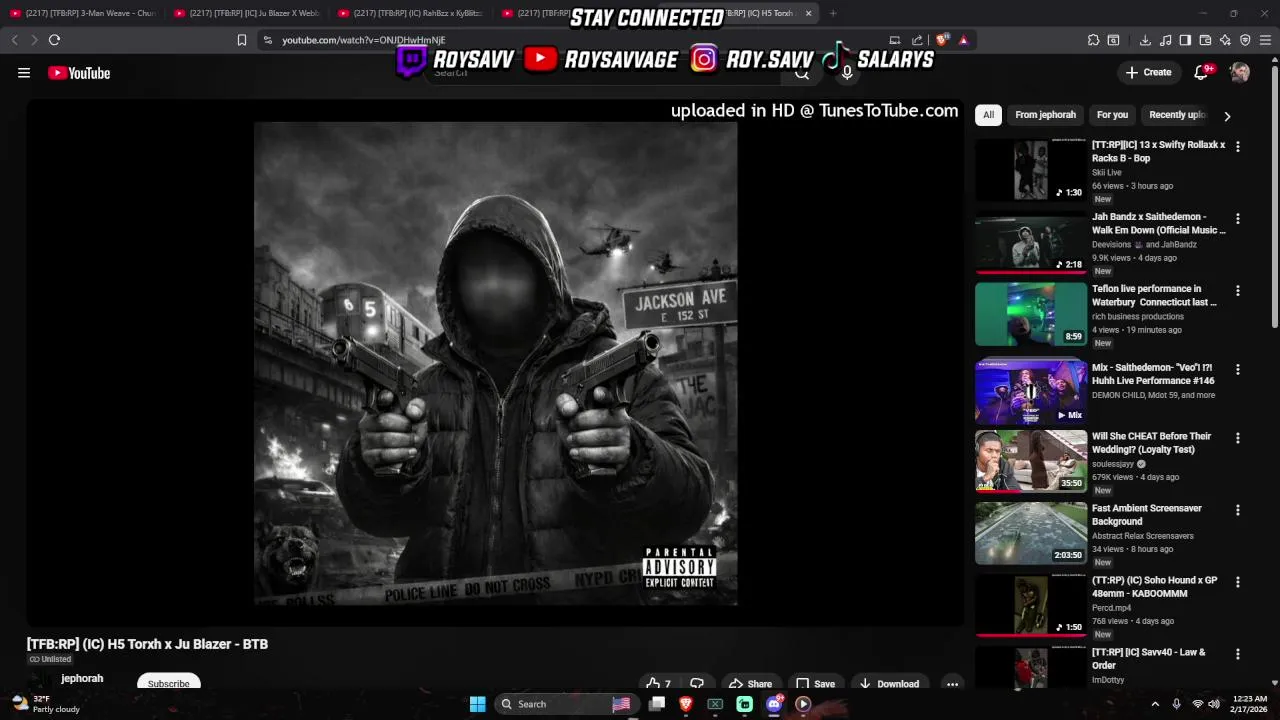Open options for Jah Bandz Walk Em Down

click(1237, 218)
